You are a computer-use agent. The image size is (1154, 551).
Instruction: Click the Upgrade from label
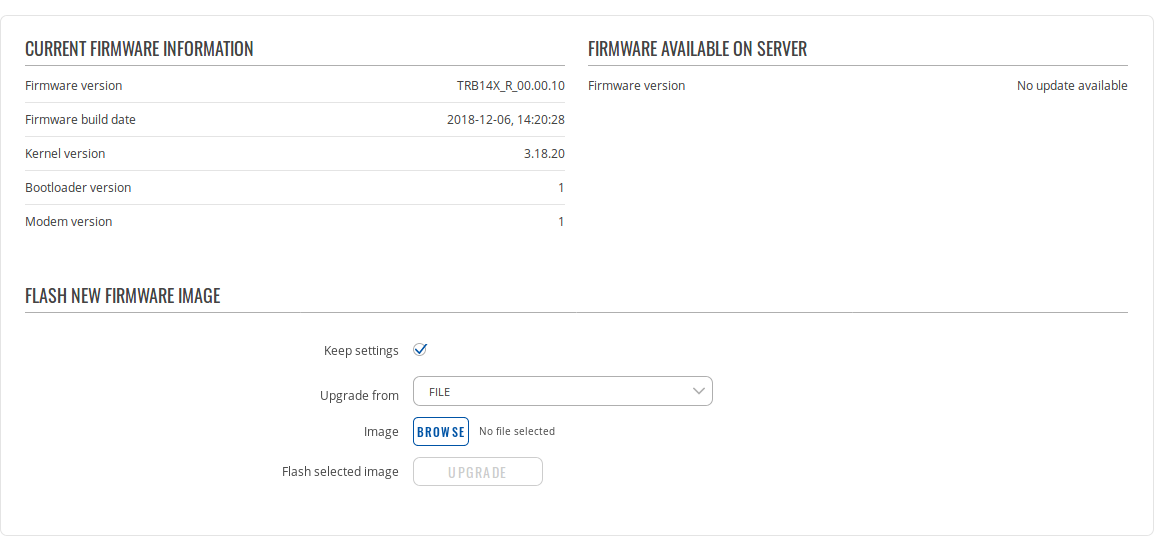tap(359, 396)
